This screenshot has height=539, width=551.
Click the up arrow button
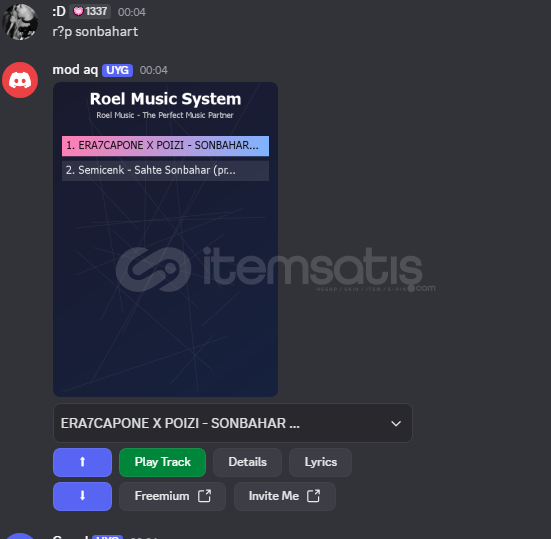pyautogui.click(x=82, y=462)
